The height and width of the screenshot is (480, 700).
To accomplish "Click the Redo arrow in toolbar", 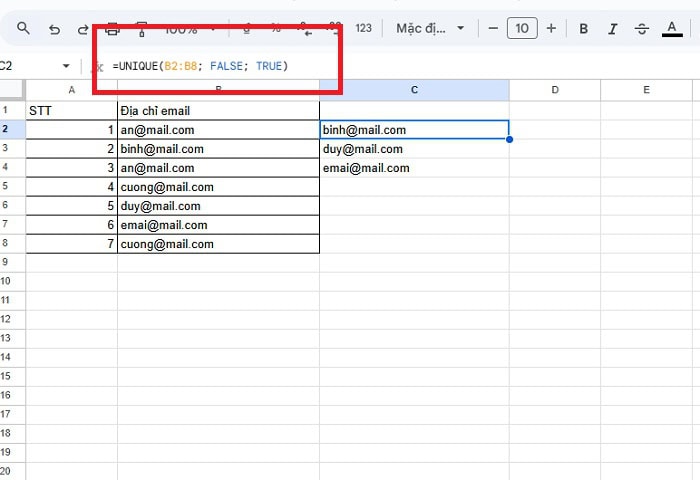I will pyautogui.click(x=83, y=29).
